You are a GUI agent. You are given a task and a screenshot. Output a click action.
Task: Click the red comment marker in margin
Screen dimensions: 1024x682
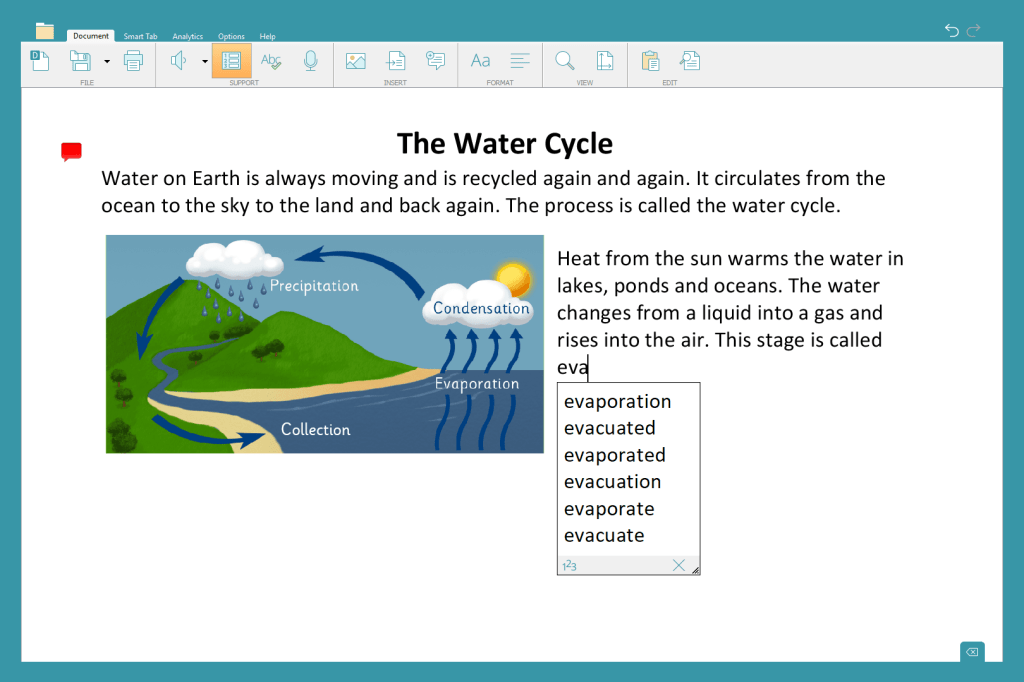click(71, 151)
